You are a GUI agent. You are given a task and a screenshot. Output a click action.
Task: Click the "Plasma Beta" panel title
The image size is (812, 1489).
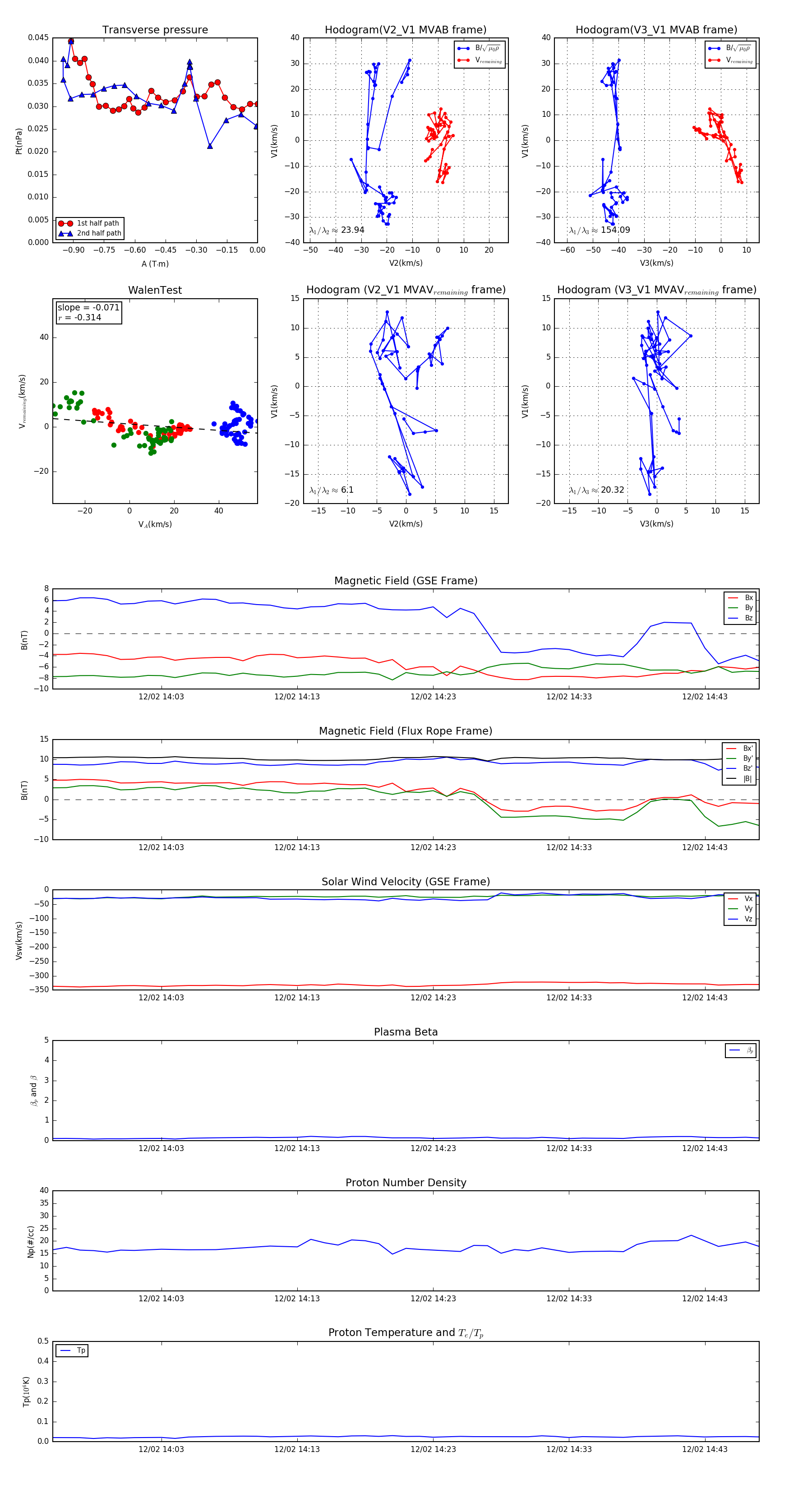pyautogui.click(x=406, y=1032)
